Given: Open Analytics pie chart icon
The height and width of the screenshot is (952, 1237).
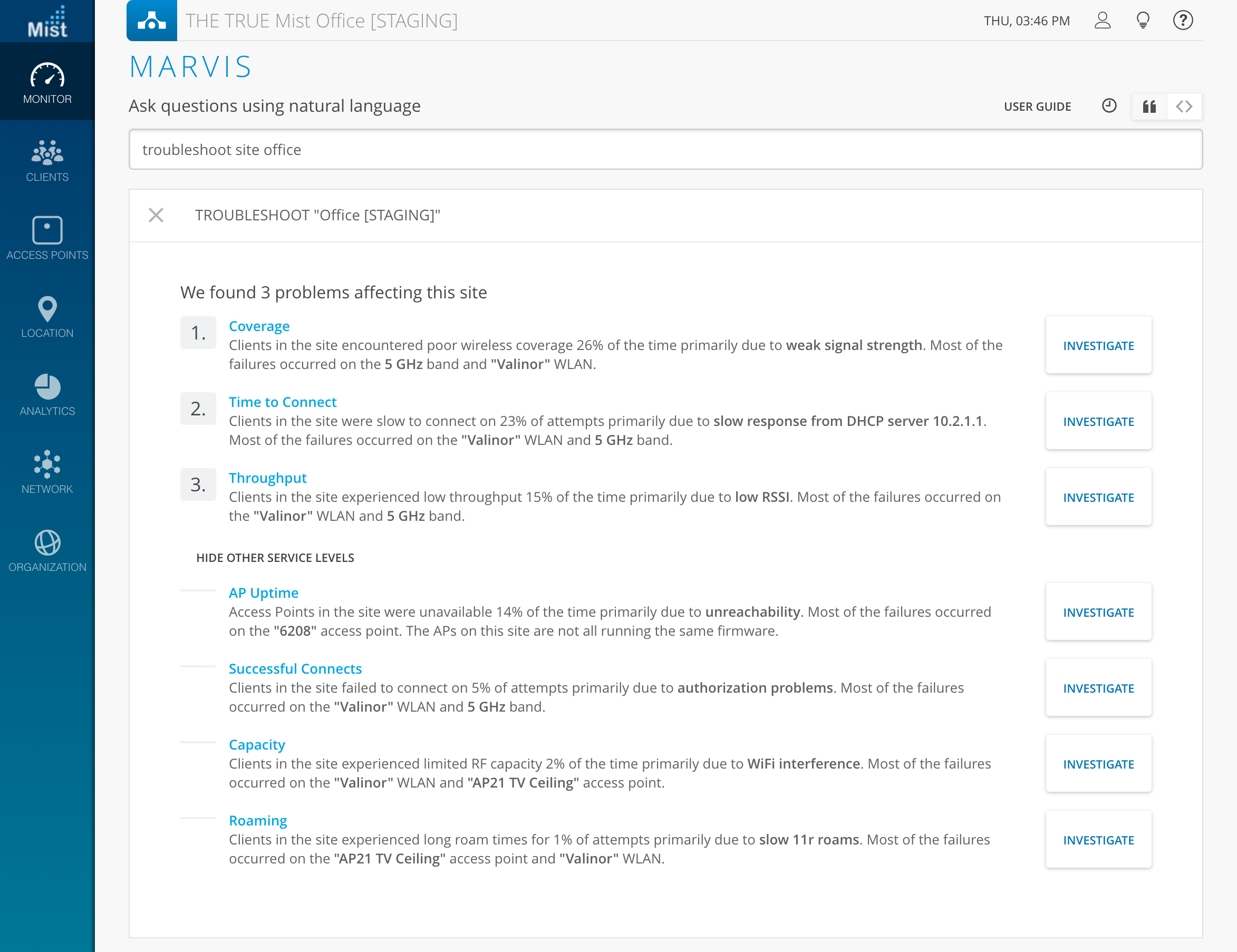Looking at the screenshot, I should tap(47, 395).
